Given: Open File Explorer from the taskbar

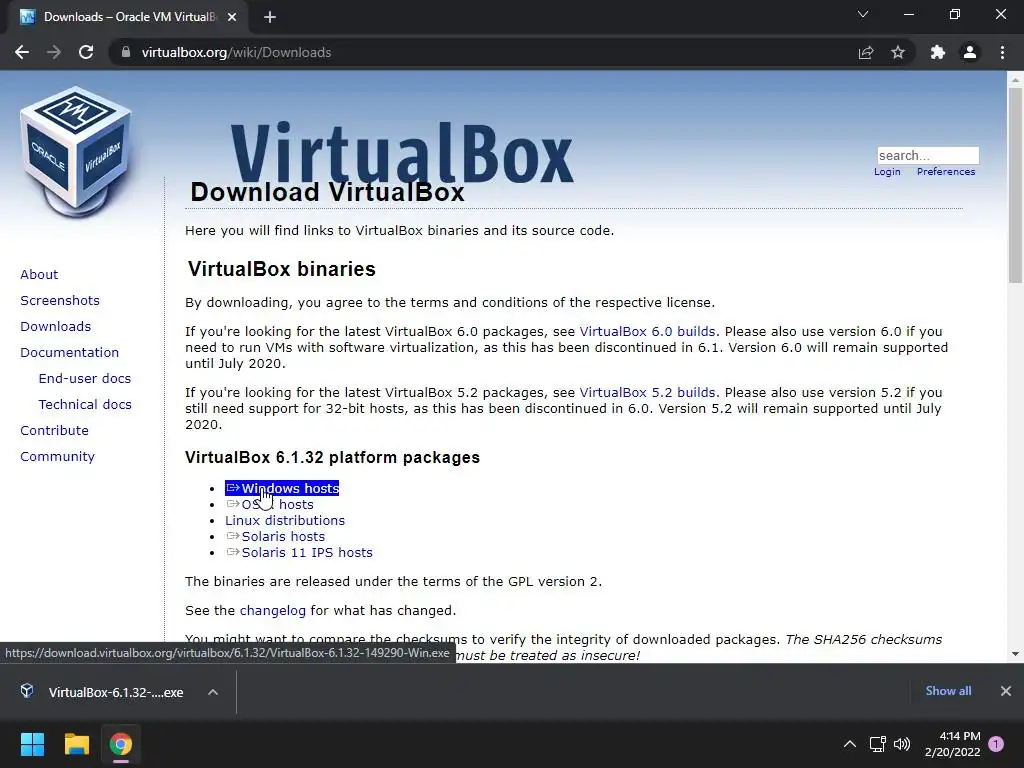Looking at the screenshot, I should pos(76,744).
